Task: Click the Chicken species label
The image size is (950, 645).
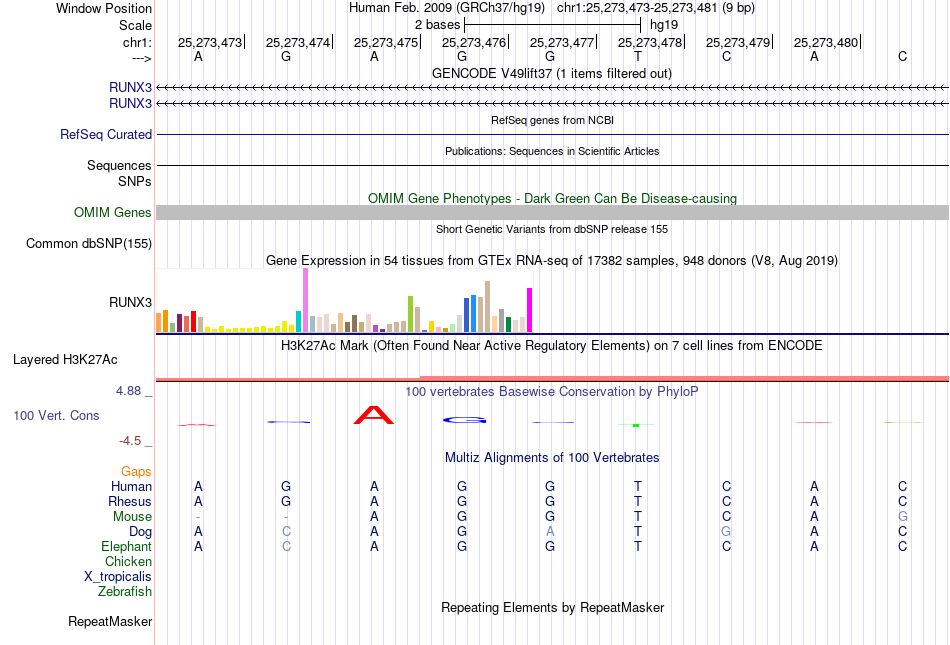Action: point(128,561)
